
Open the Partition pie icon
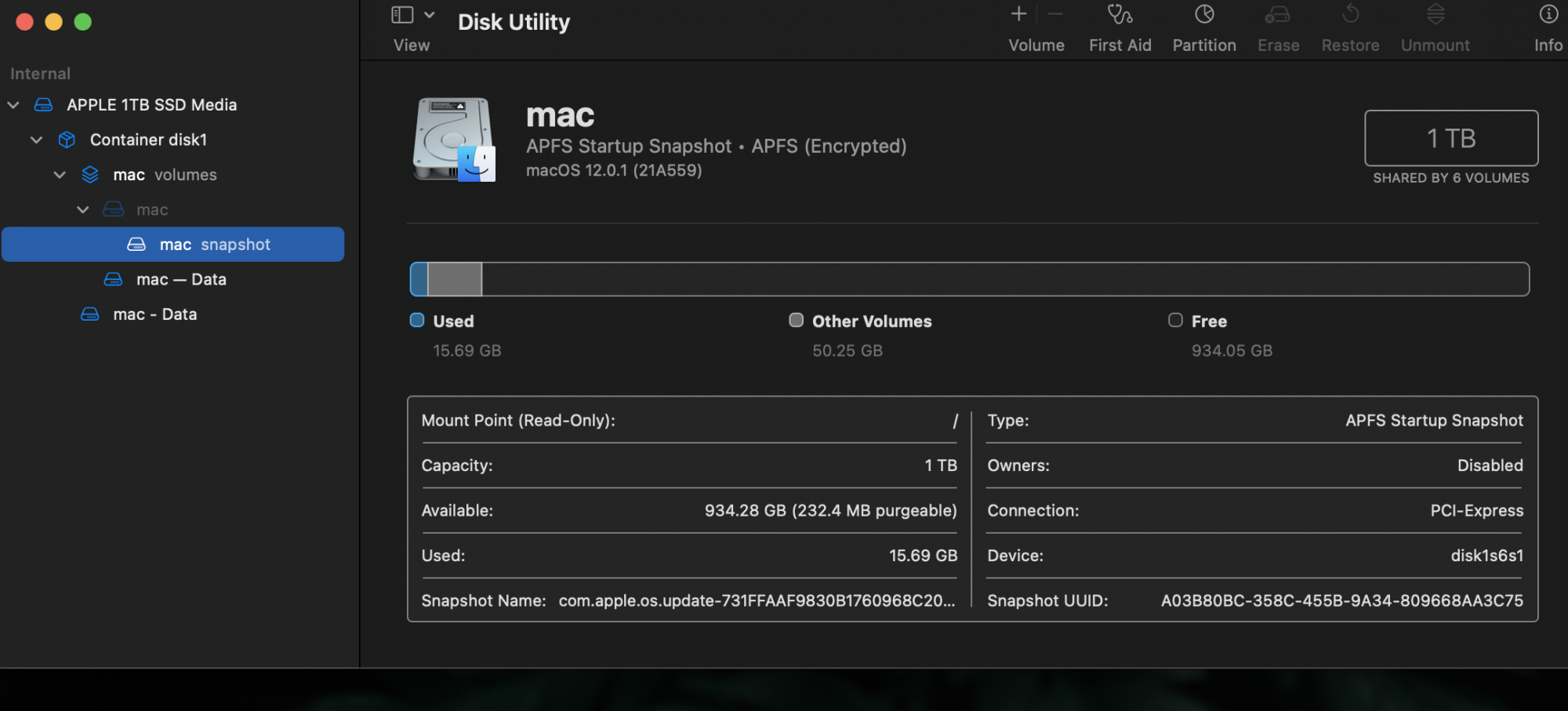pos(1204,14)
